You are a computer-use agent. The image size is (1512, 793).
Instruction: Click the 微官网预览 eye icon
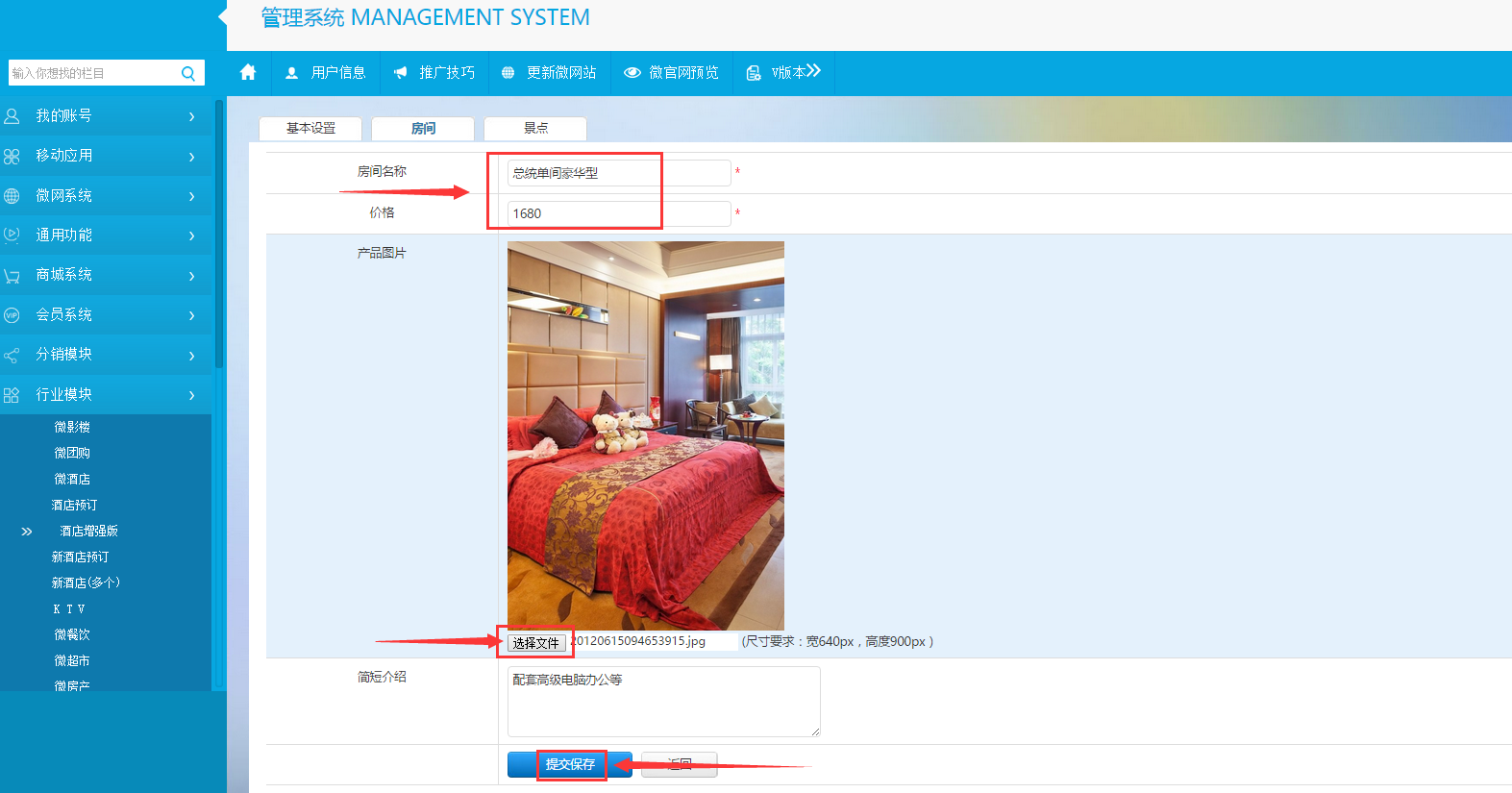coord(632,73)
